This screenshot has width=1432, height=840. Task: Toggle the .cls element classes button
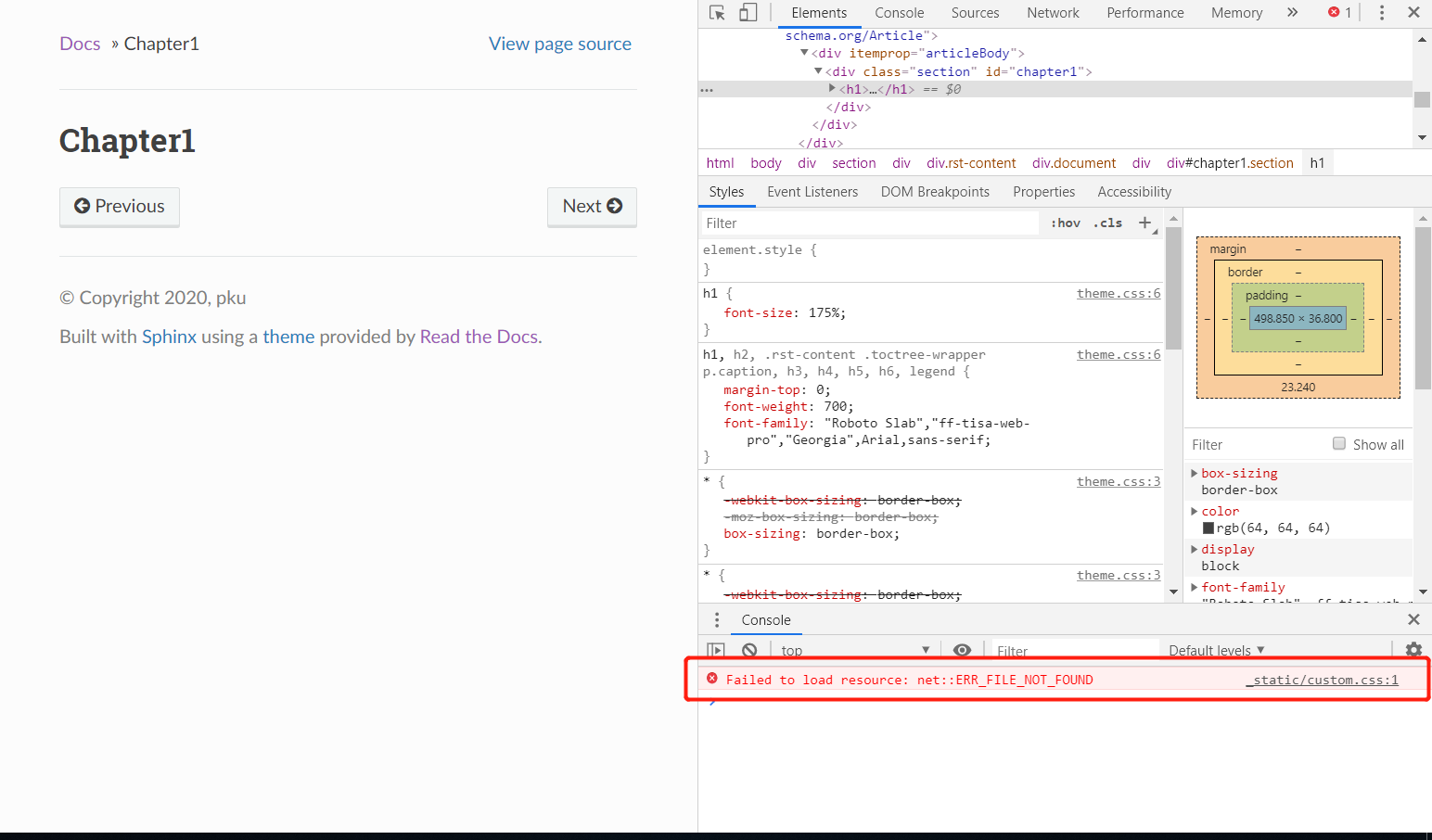click(x=1107, y=223)
